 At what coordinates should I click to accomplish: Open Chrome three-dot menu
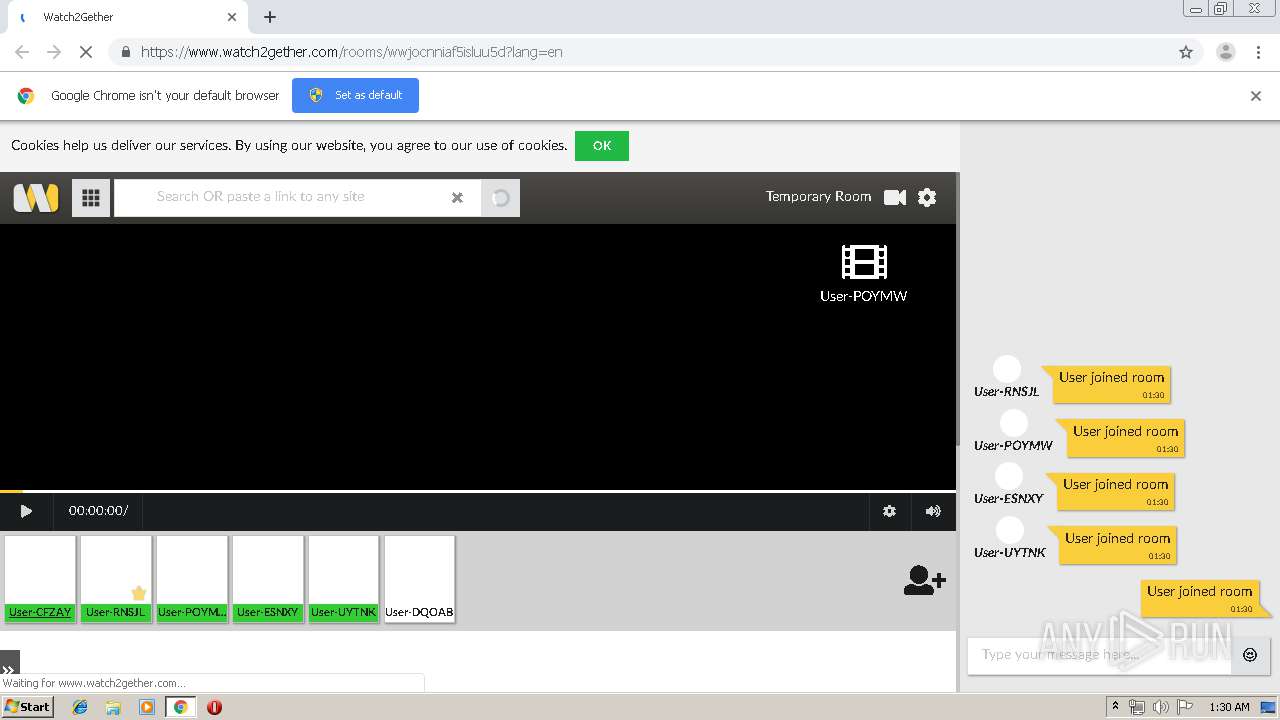click(x=1258, y=52)
